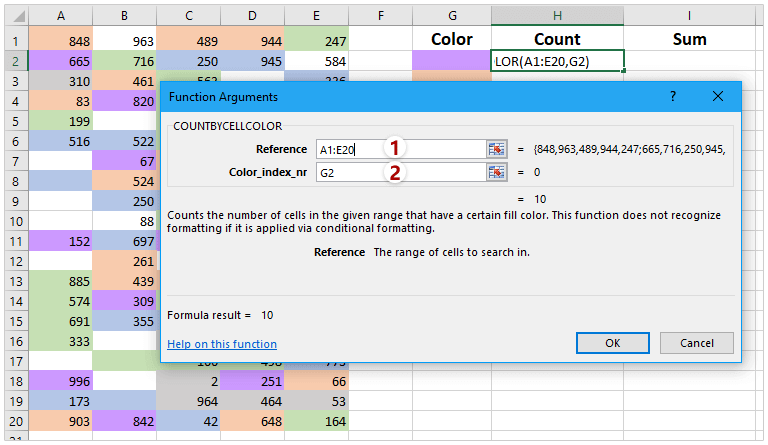Select column A header

coord(62,16)
